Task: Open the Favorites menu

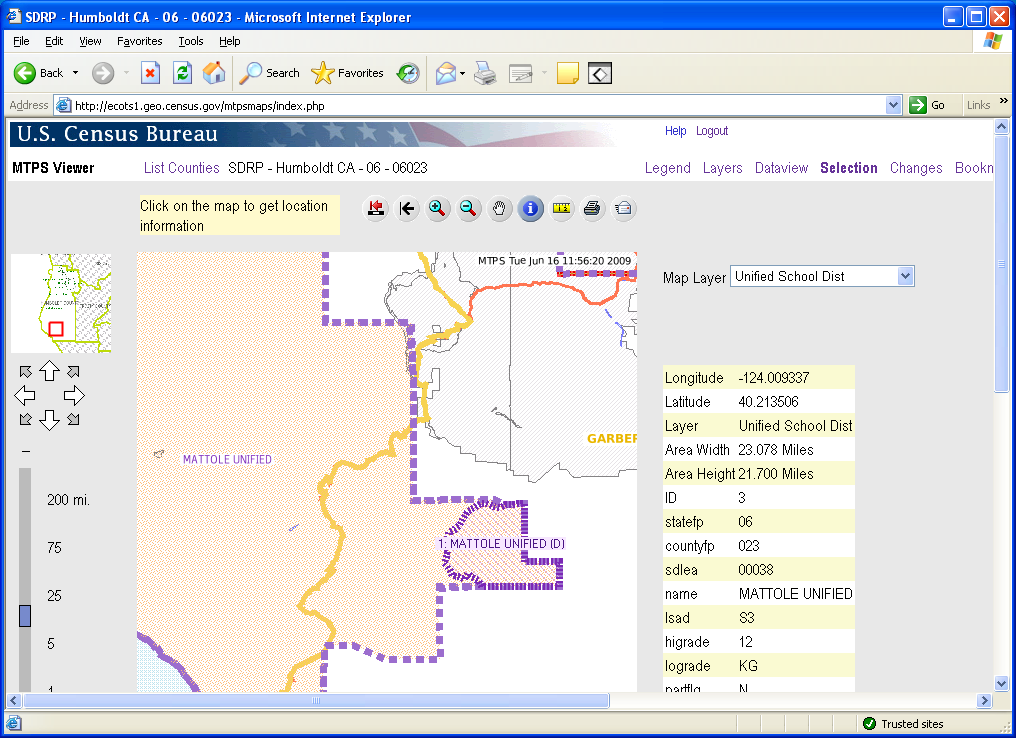Action: coord(138,41)
